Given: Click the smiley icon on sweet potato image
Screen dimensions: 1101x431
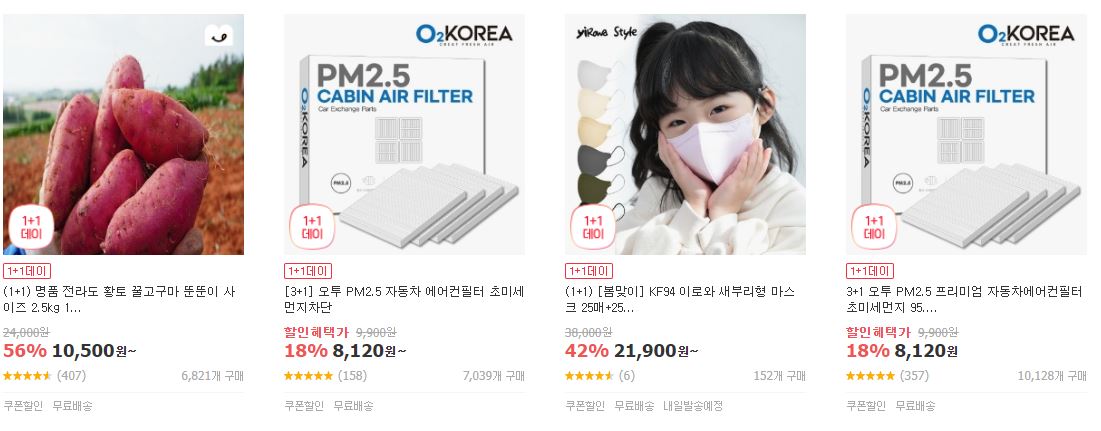Looking at the screenshot, I should (218, 34).
